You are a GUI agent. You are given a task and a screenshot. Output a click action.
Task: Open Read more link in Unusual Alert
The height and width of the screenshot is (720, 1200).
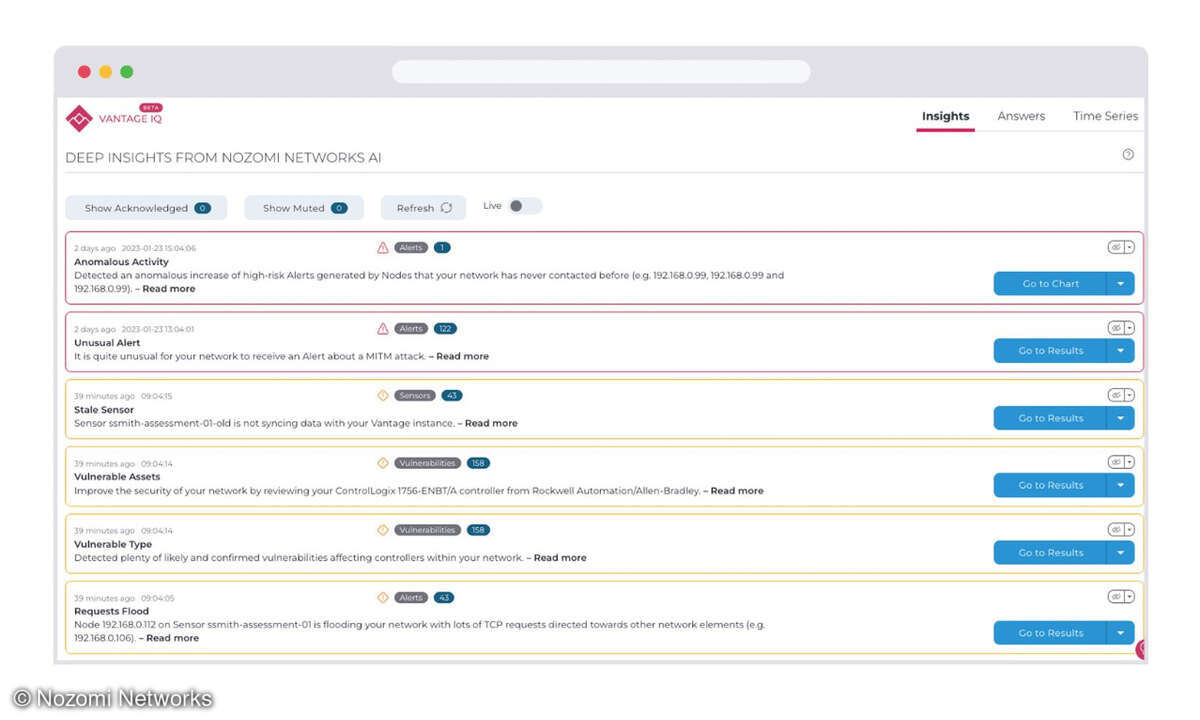462,356
